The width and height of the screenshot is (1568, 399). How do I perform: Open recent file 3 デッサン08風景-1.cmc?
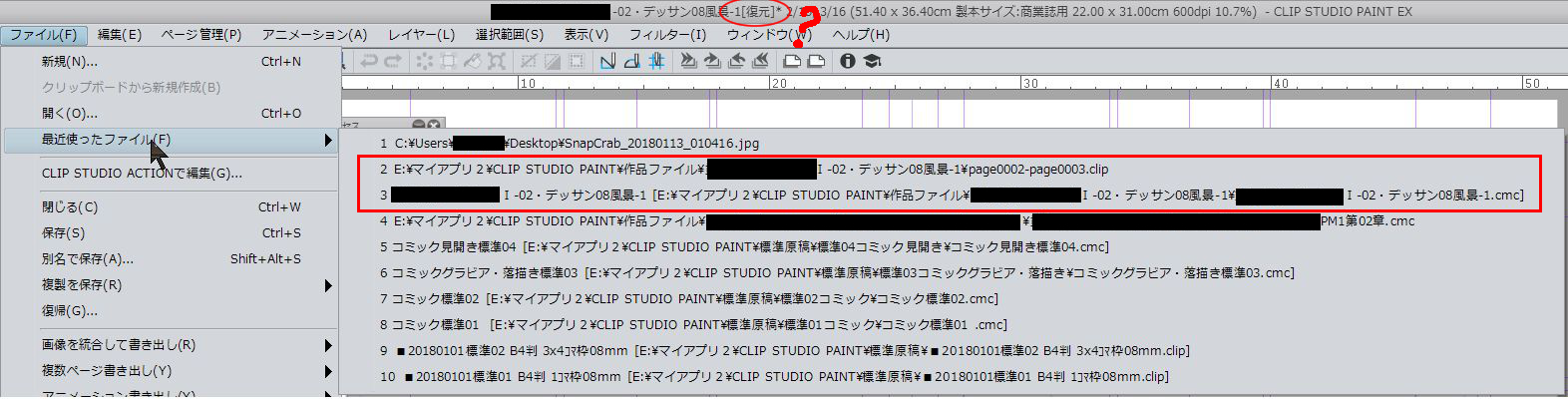tap(951, 196)
